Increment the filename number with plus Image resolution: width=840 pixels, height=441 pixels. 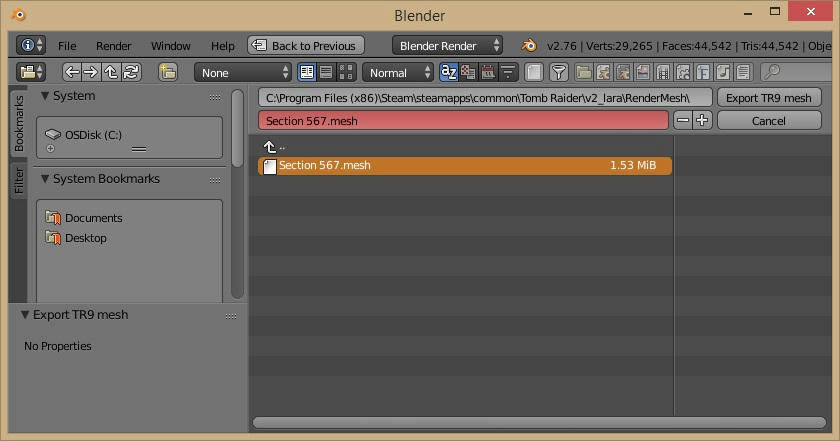coord(702,121)
